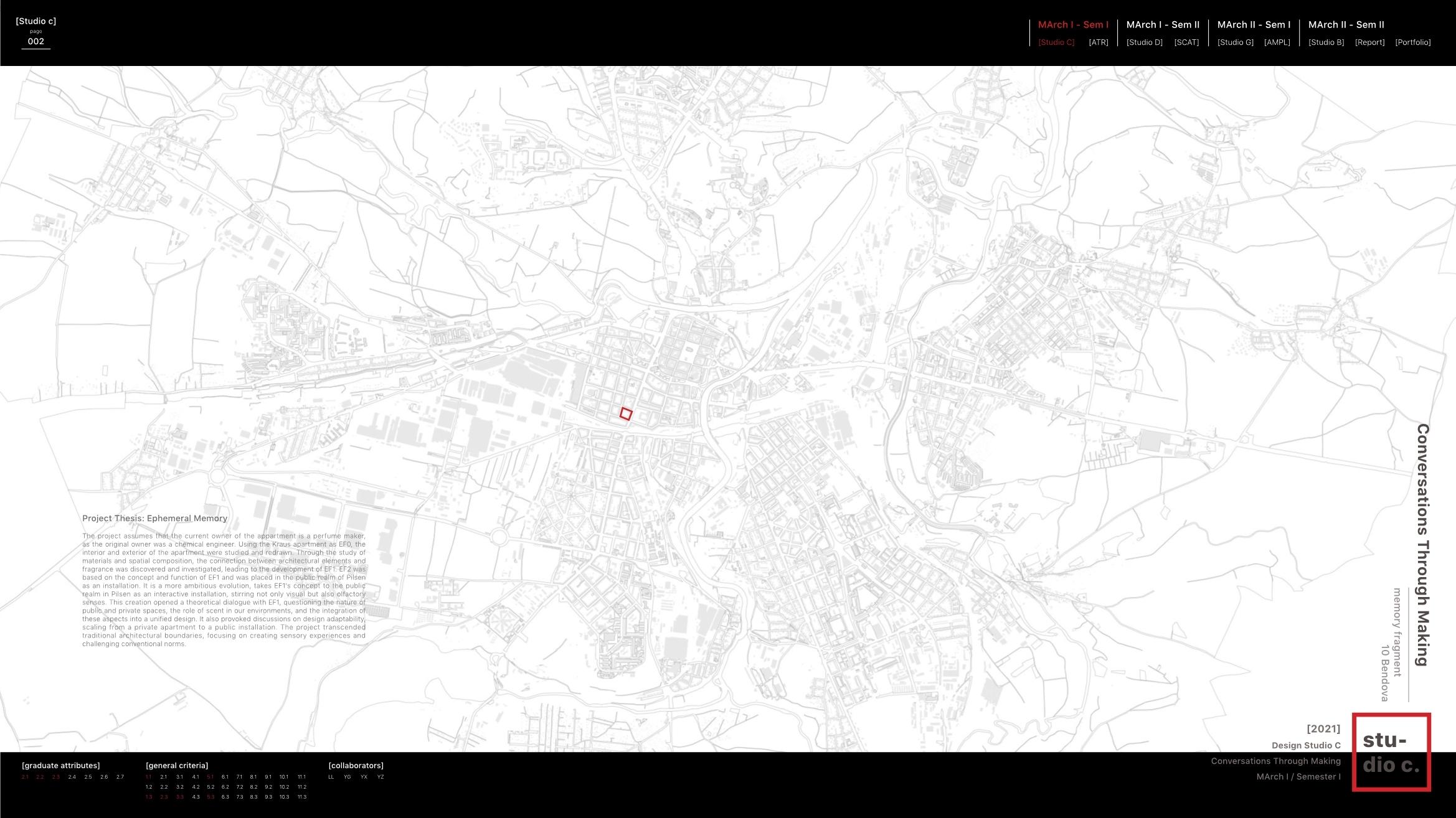Select general criteria 6.1

point(225,777)
